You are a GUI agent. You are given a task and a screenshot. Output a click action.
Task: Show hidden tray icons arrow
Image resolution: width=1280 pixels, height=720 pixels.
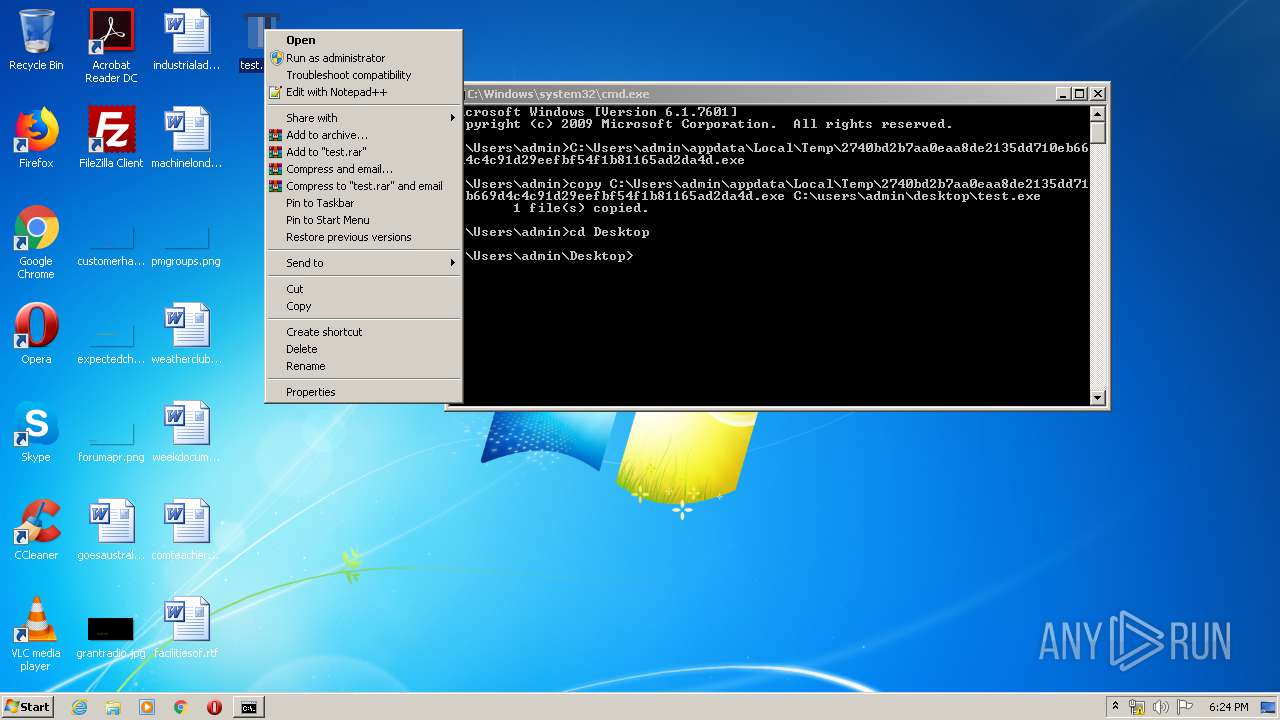point(1115,706)
